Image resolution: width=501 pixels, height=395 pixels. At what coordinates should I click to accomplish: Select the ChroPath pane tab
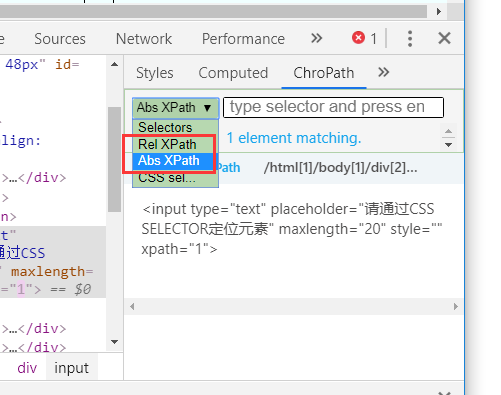coord(324,73)
